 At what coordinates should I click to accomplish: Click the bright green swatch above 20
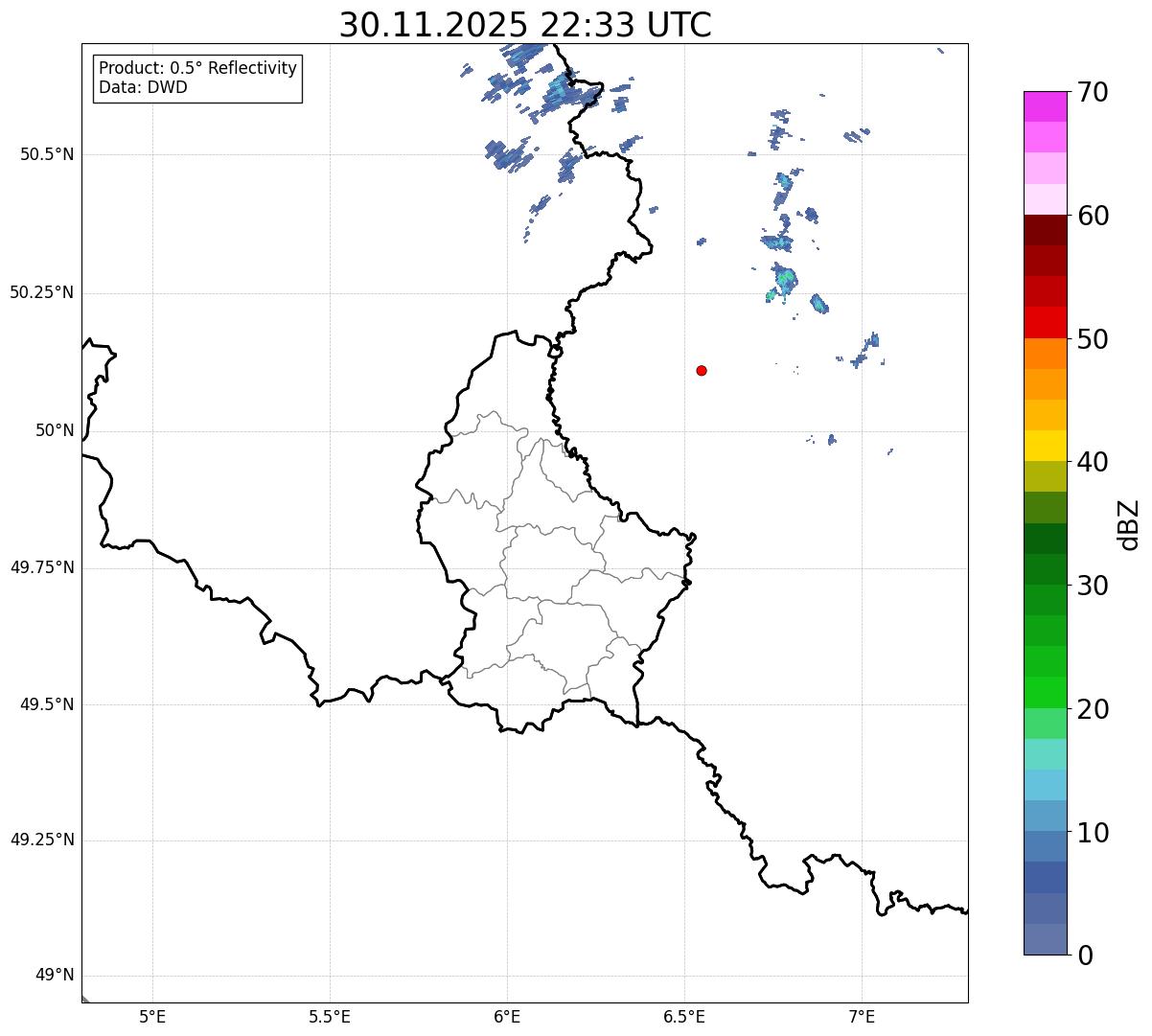1045,692
